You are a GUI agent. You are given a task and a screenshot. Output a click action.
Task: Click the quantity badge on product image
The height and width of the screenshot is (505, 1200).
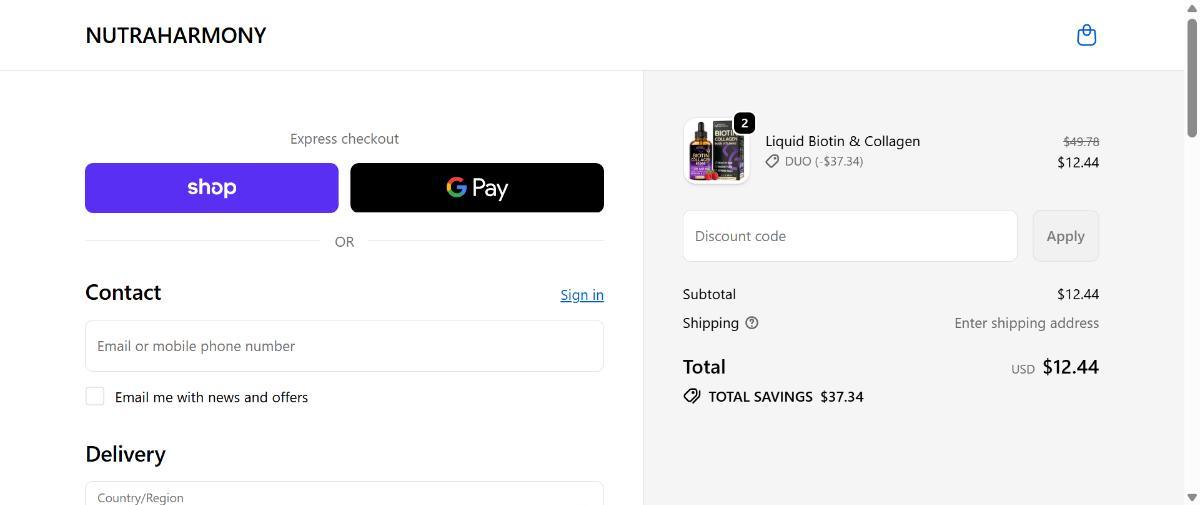tap(744, 123)
